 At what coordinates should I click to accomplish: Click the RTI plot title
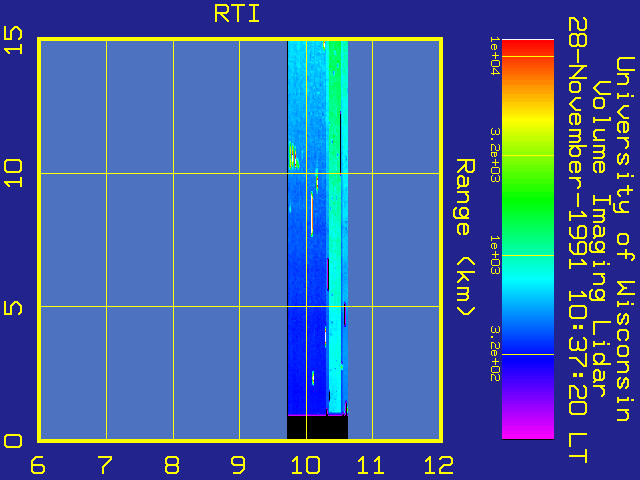(x=237, y=14)
